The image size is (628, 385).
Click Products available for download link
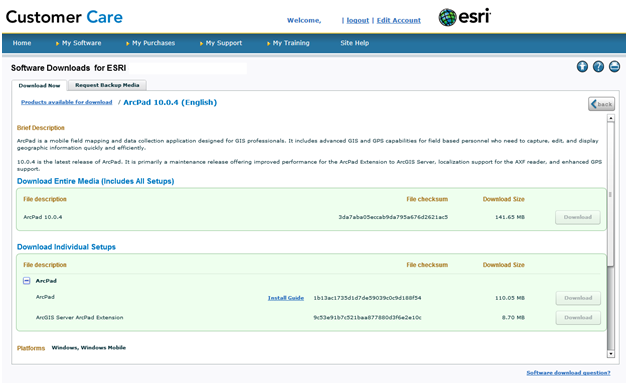(x=66, y=102)
